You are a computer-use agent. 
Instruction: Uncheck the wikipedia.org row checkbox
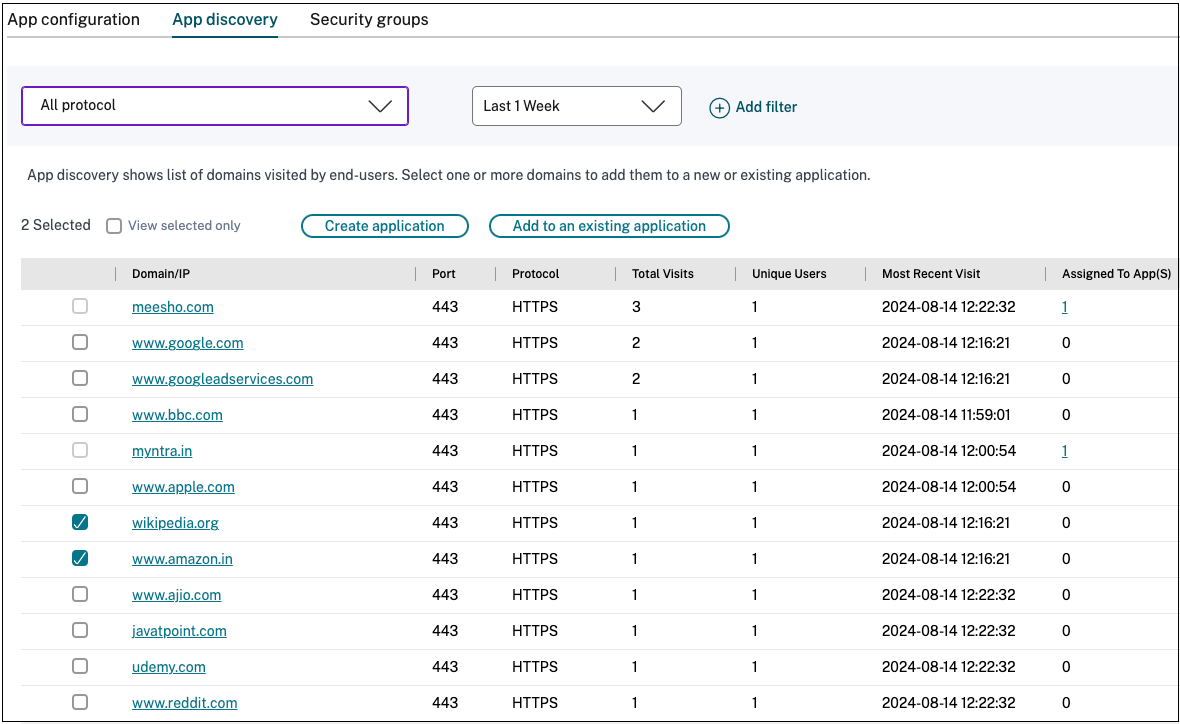(x=80, y=522)
